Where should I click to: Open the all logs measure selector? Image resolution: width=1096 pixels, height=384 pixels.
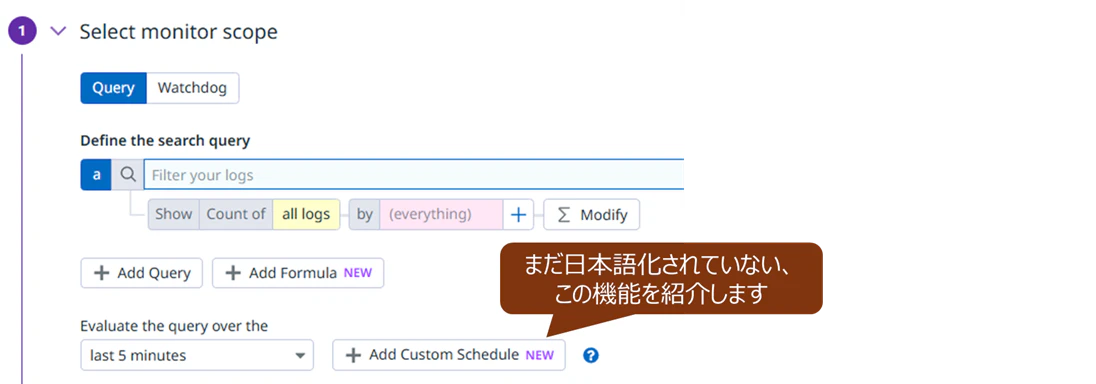[x=306, y=214]
